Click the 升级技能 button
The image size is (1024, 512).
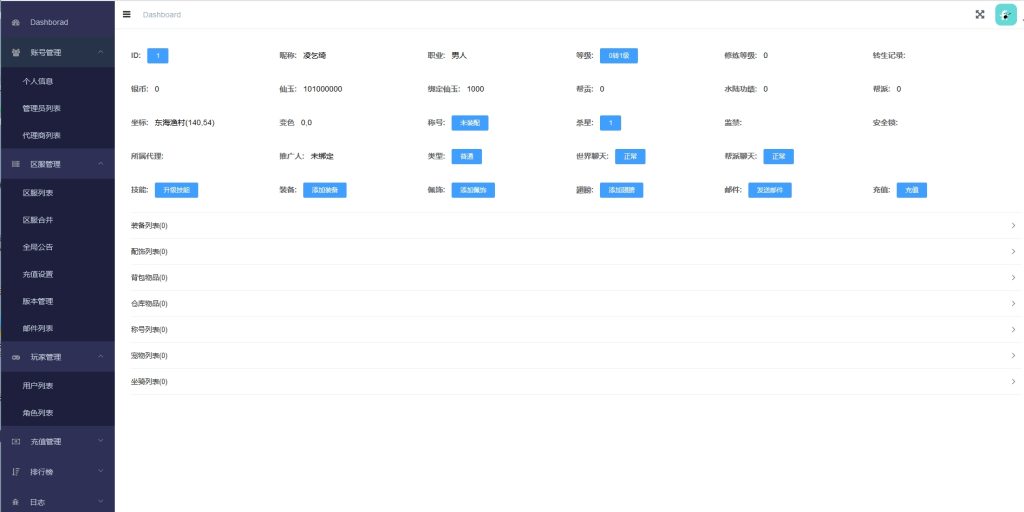176,189
